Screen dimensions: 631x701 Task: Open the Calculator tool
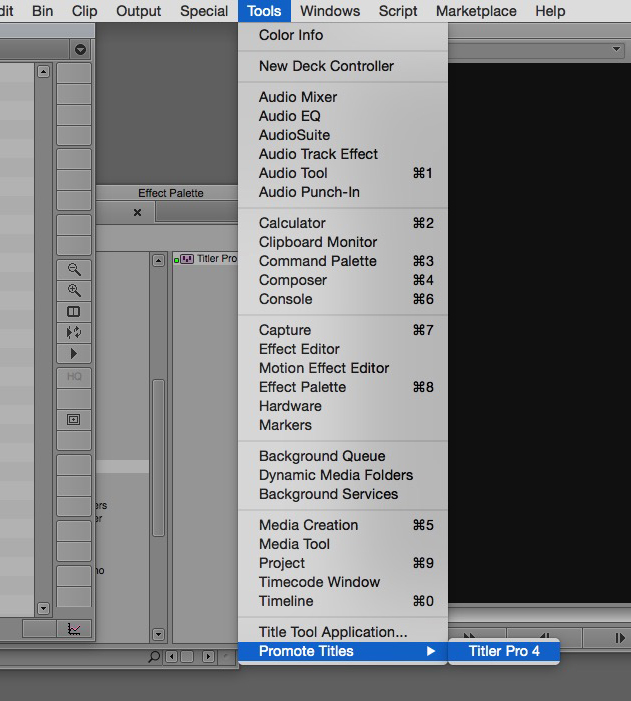coord(343,223)
